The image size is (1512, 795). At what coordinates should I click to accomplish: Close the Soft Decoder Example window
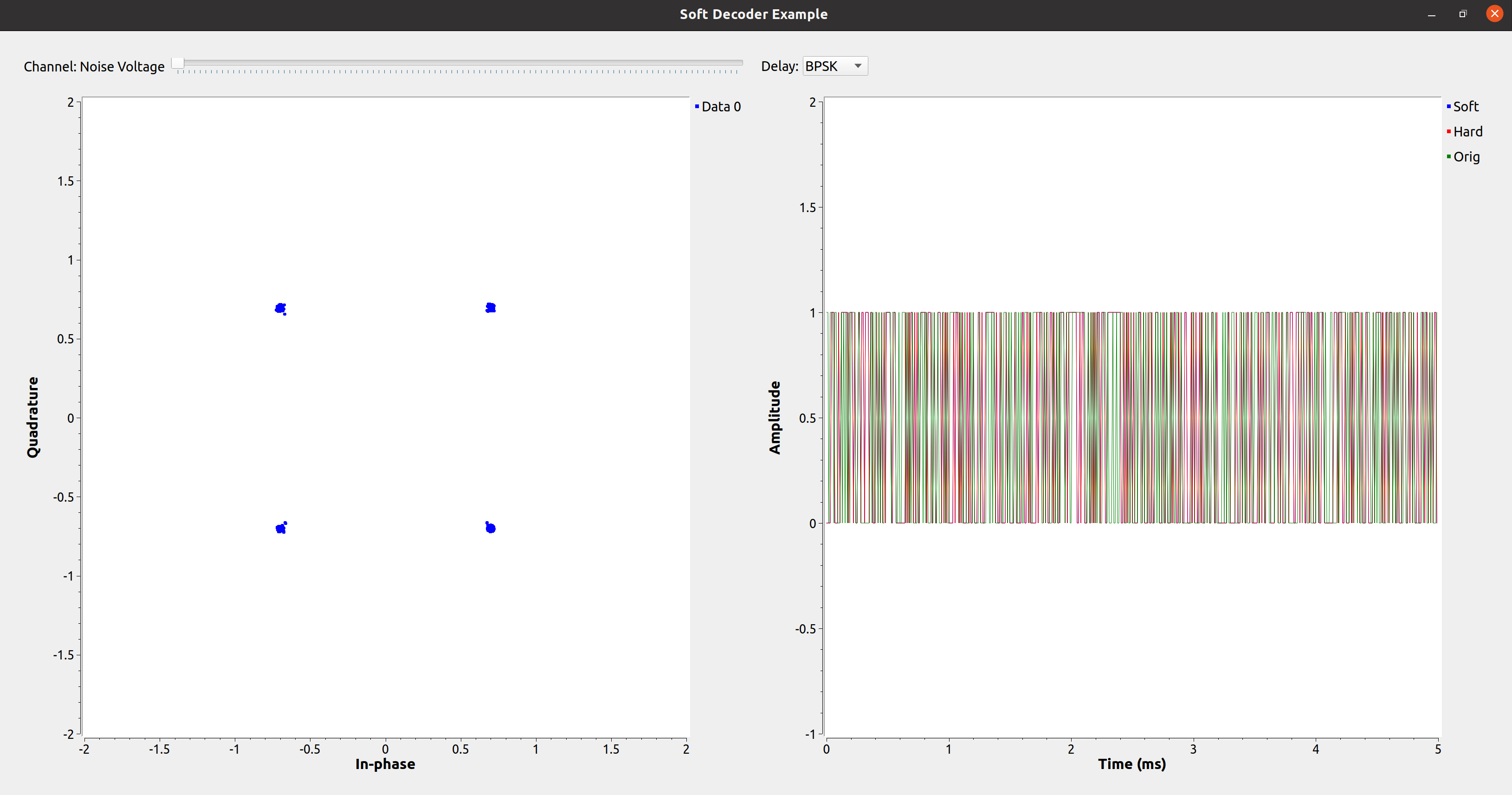point(1494,14)
